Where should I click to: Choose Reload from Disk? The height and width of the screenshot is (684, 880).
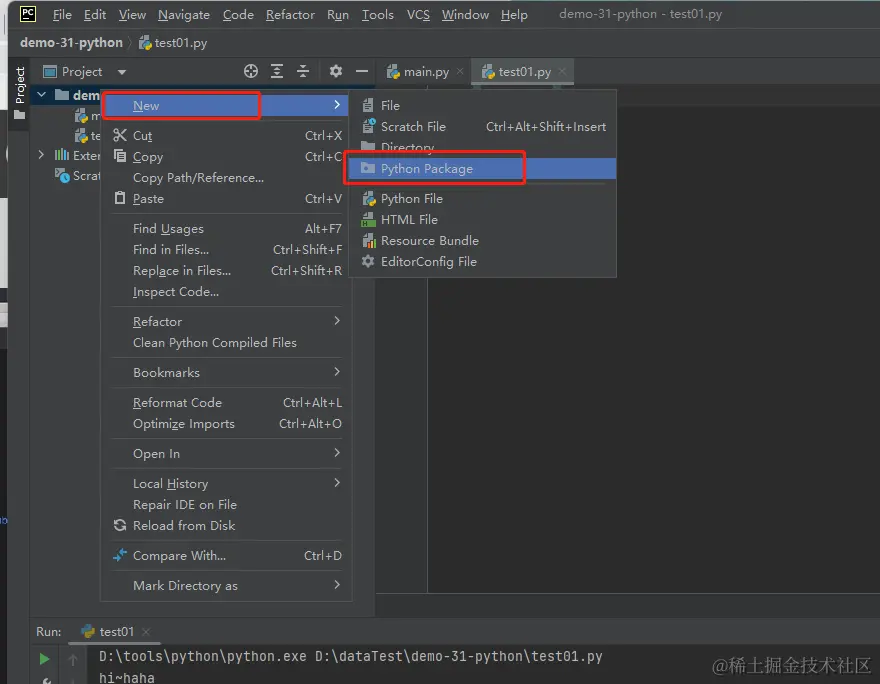pos(227,526)
